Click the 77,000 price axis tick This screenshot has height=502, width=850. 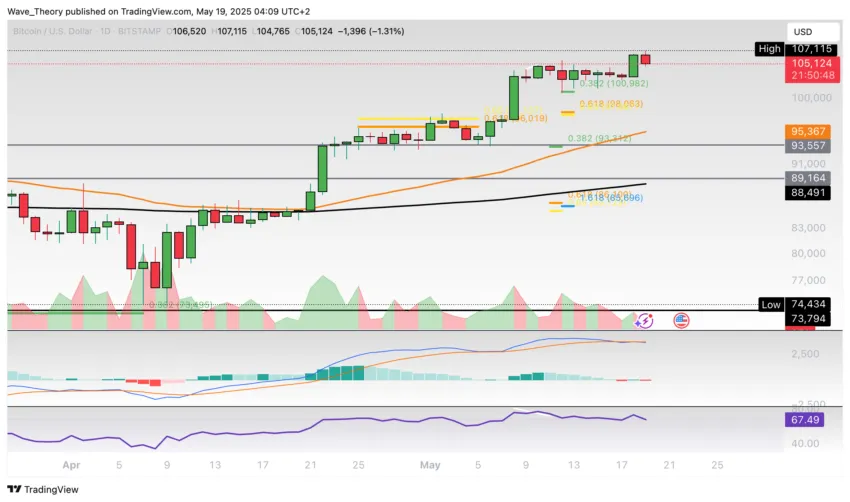[x=808, y=280]
